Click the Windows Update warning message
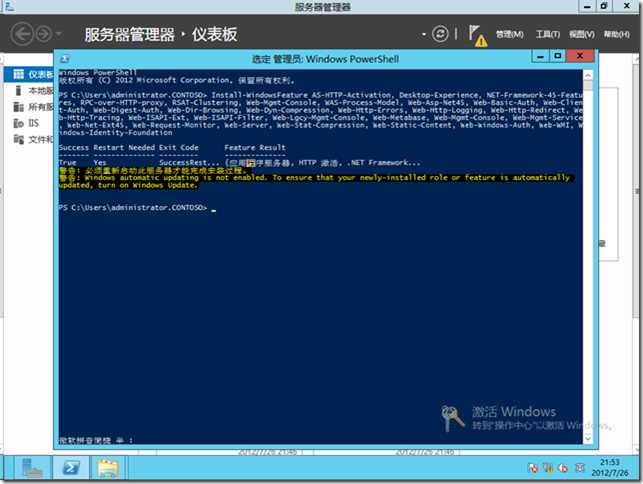 315,181
